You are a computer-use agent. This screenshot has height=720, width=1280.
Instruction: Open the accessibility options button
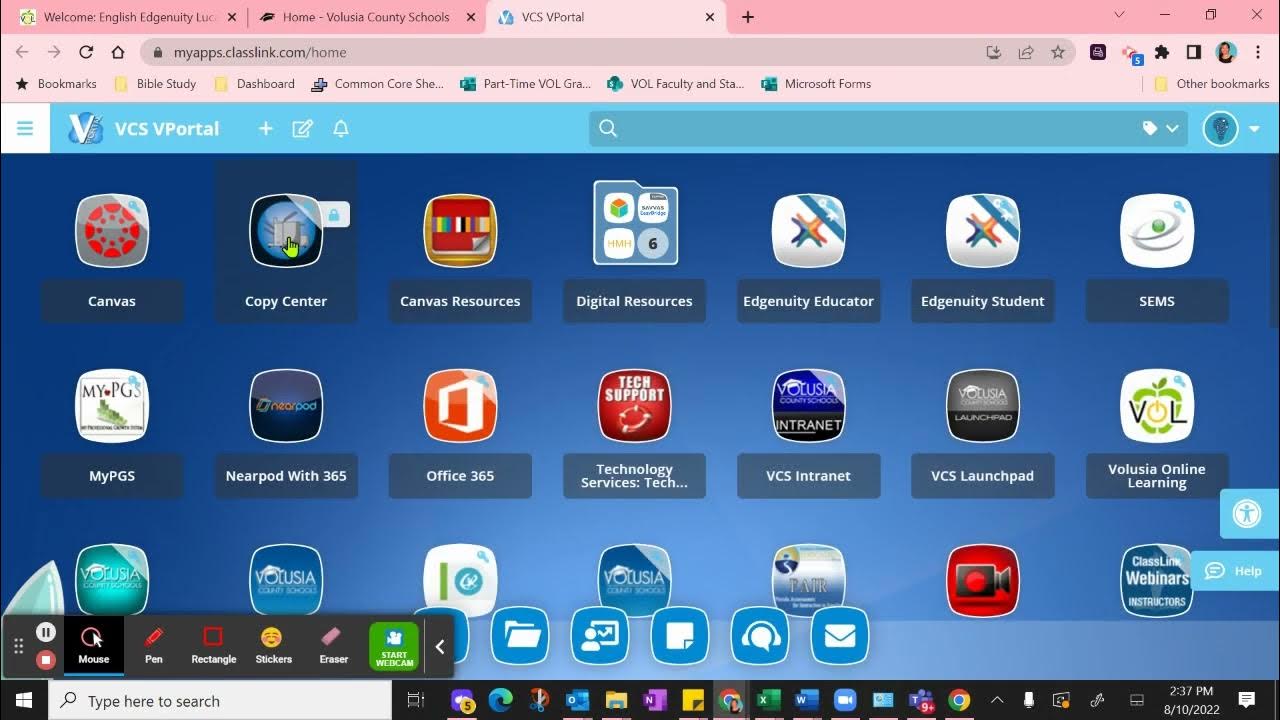pos(1248,514)
